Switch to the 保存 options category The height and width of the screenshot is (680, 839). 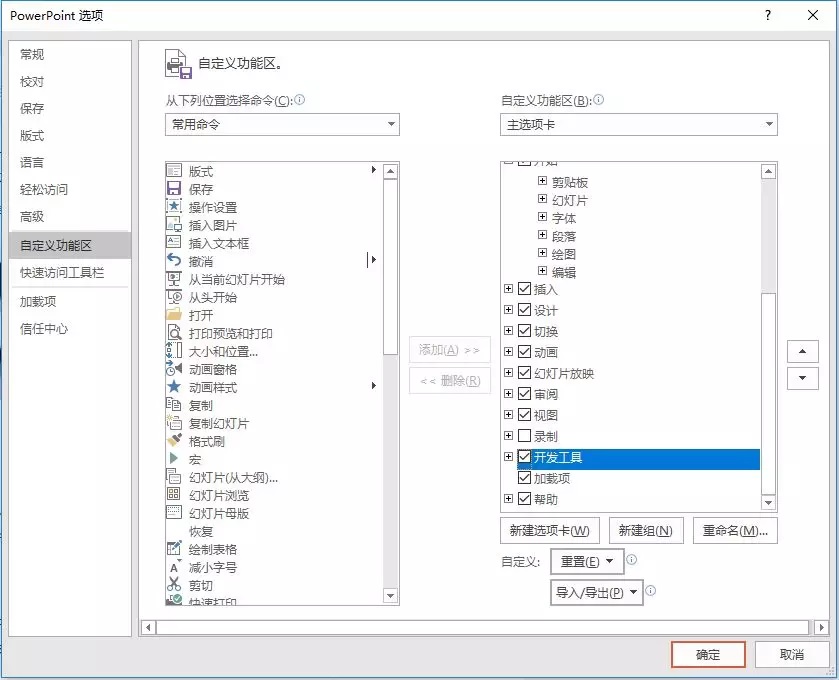[x=70, y=108]
